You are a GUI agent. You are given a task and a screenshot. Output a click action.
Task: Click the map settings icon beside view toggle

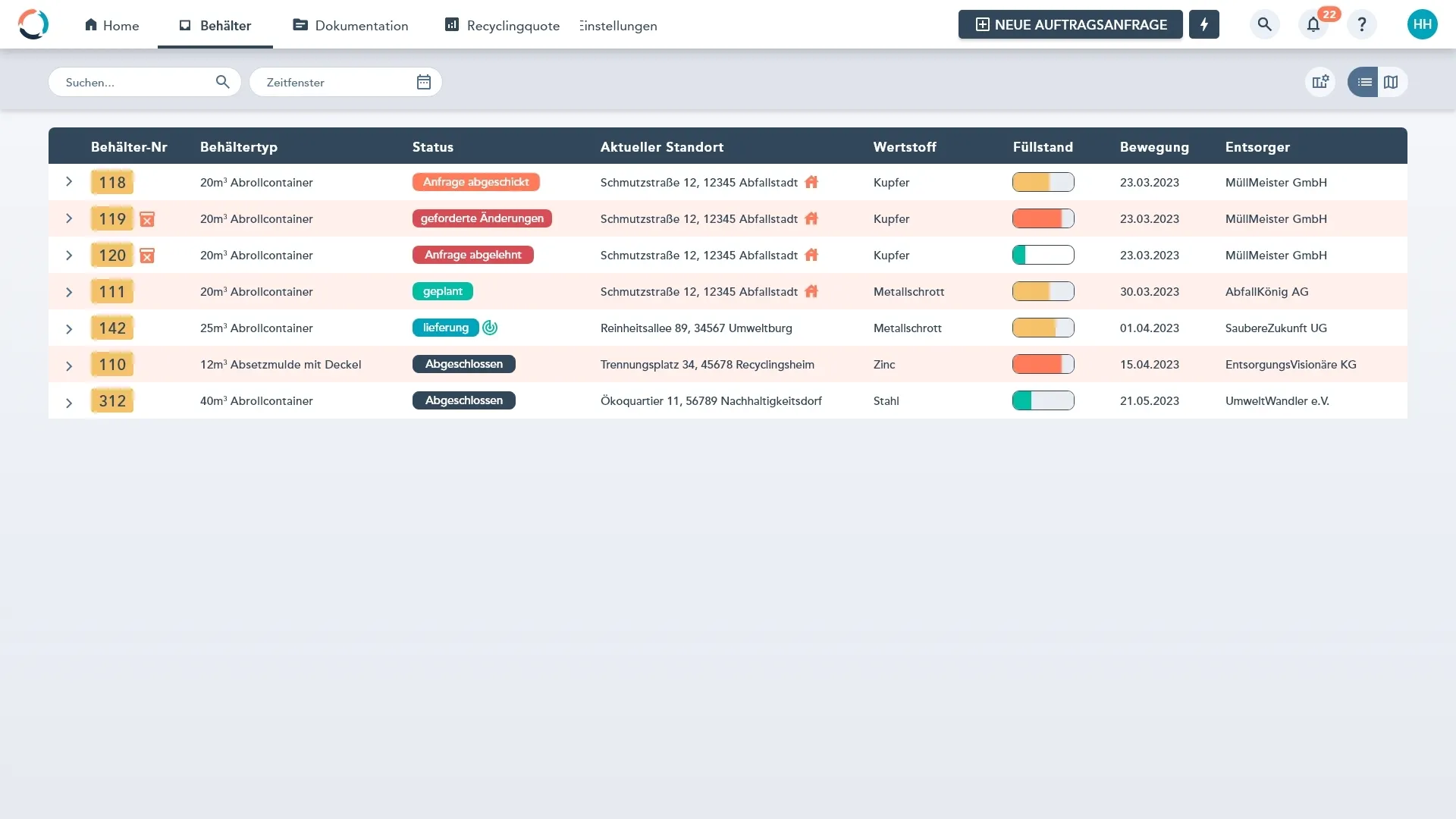[x=1320, y=82]
